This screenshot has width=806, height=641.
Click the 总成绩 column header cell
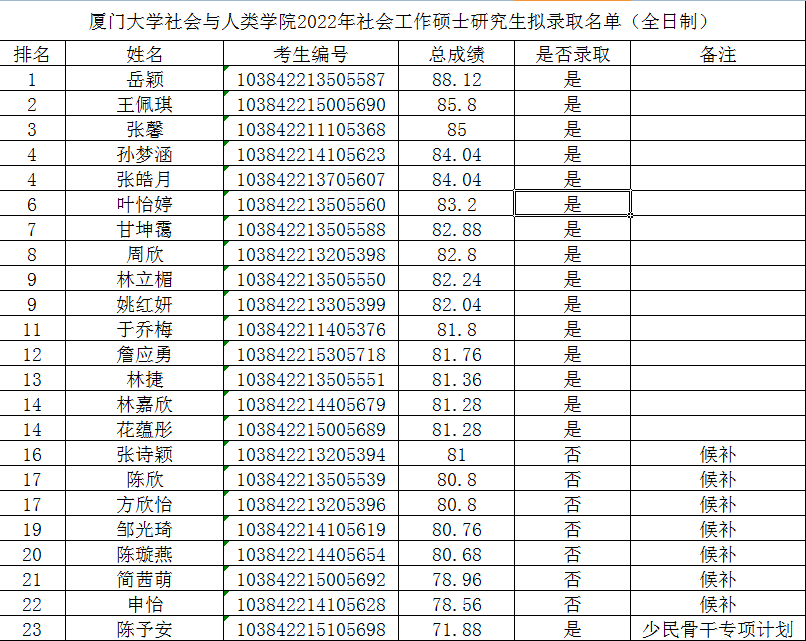click(456, 53)
